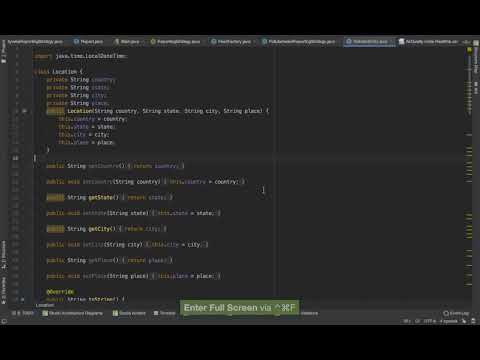Screen dimensions: 480x360
Task: Switch to the Main.java editor tab
Action: point(127,42)
